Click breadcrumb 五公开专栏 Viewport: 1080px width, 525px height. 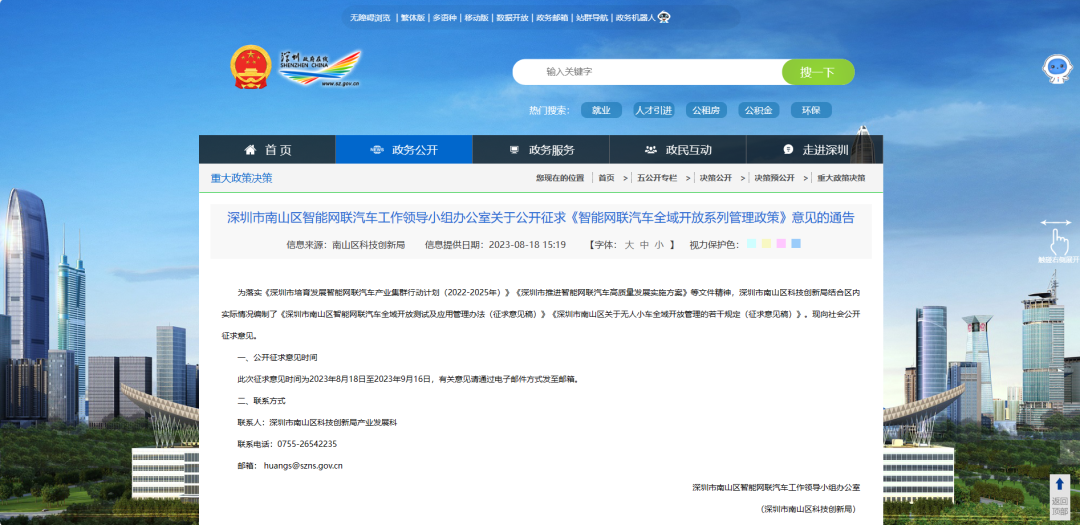pos(657,178)
